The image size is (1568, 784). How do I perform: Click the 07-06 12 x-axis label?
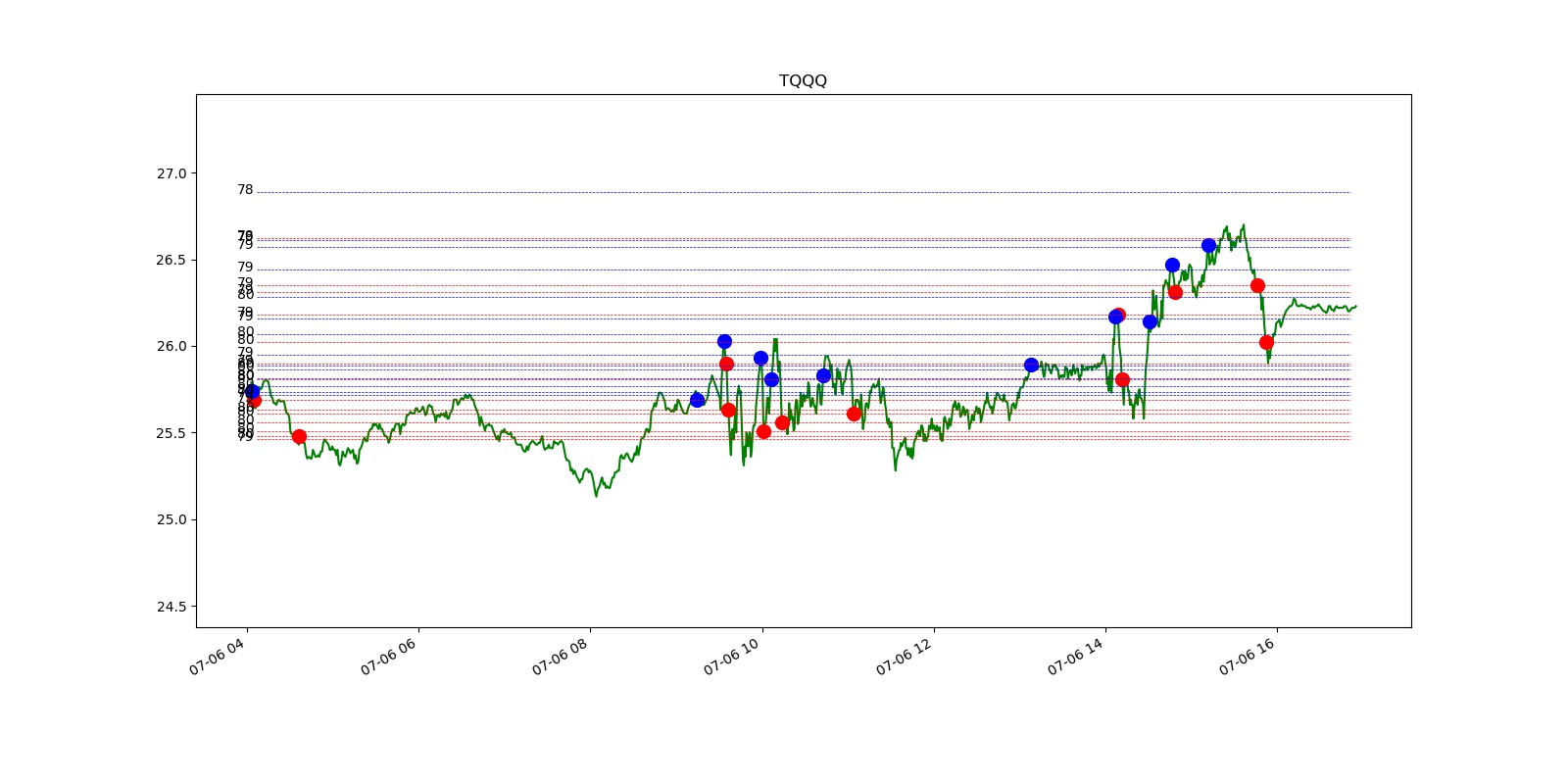point(904,657)
